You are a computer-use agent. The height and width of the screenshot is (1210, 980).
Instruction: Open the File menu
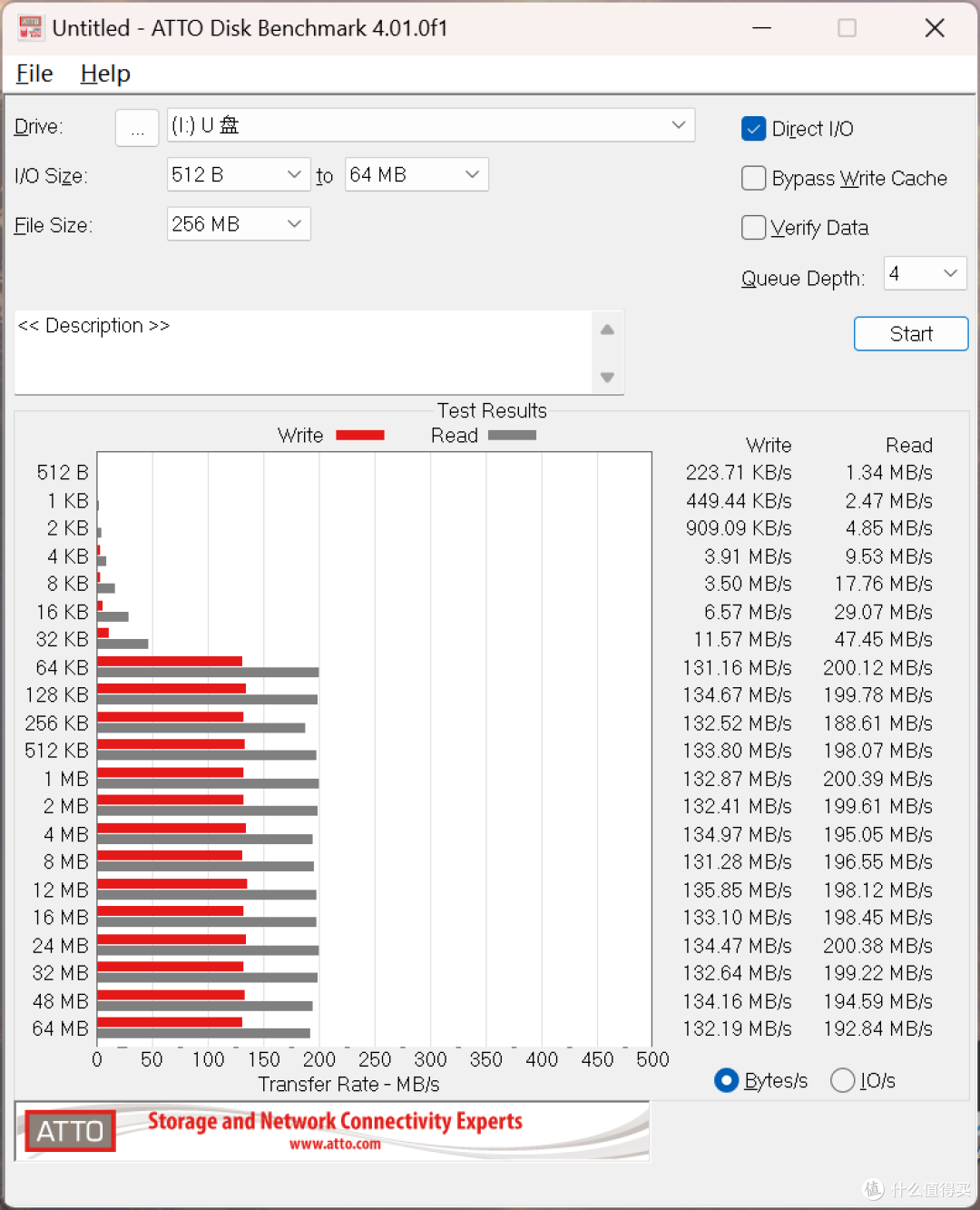pyautogui.click(x=34, y=74)
